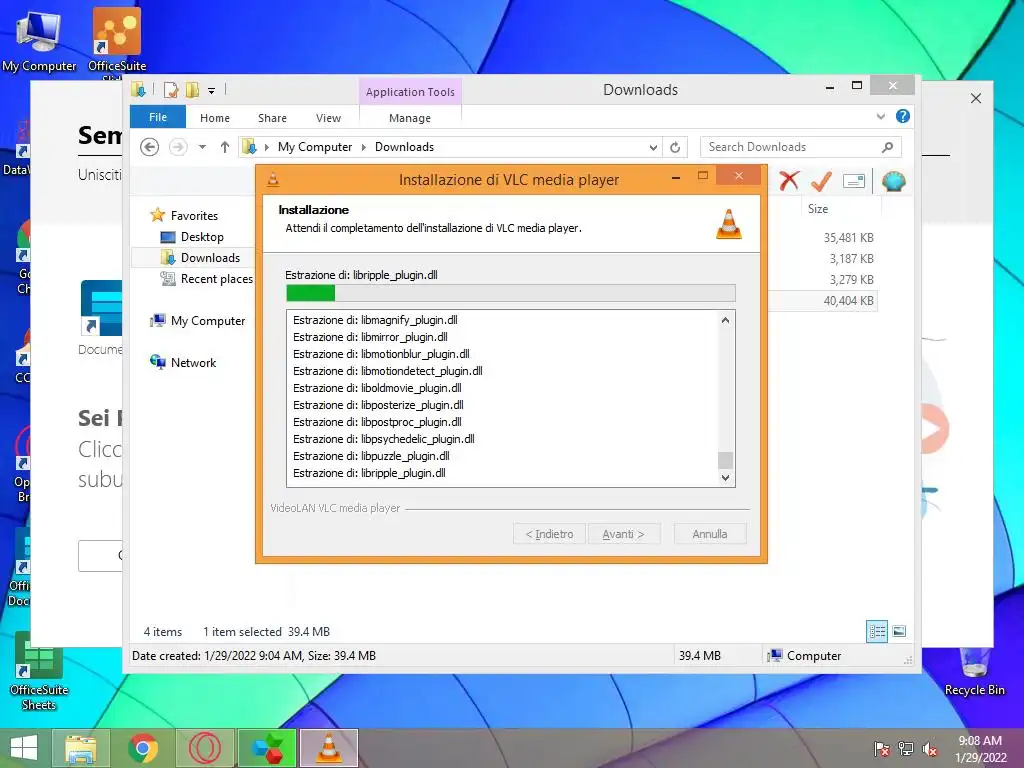Screen dimensions: 1024x768
Task: Select libmagnify_plugin.dll log line
Action: coord(376,320)
